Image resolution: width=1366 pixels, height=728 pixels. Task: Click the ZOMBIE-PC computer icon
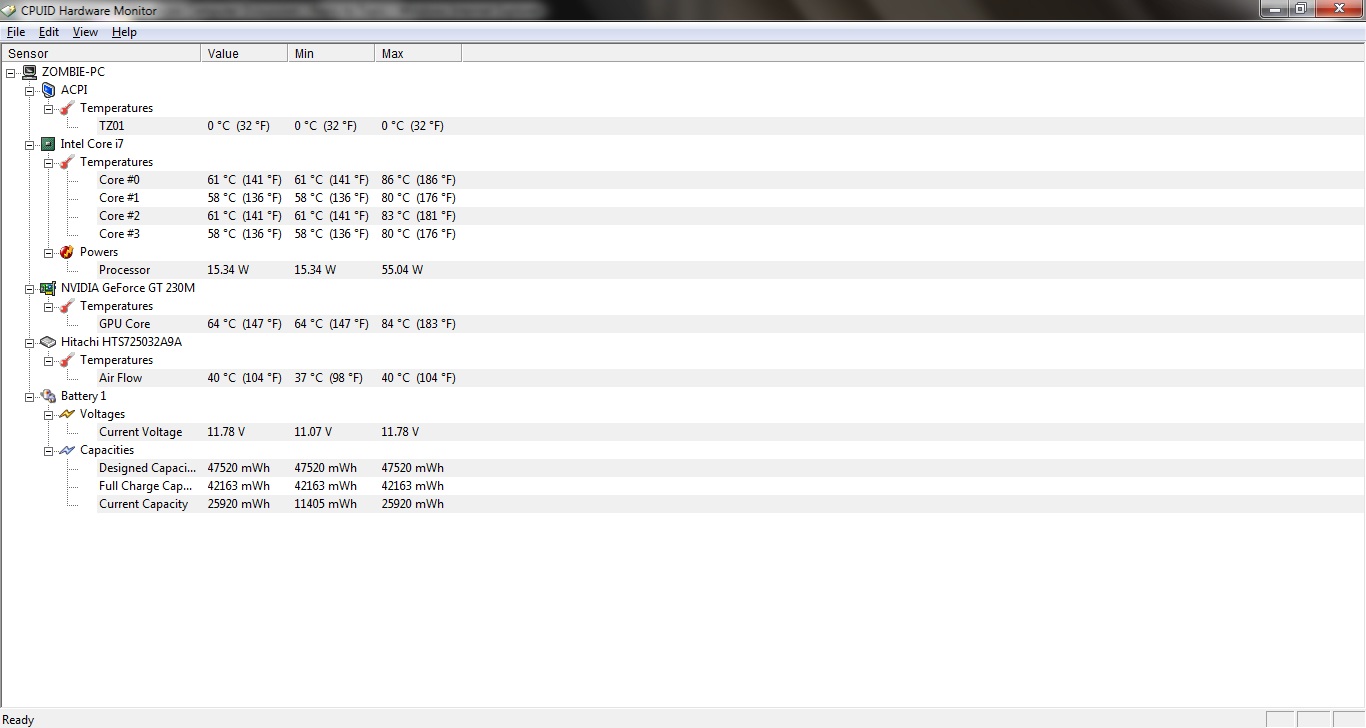pyautogui.click(x=29, y=72)
